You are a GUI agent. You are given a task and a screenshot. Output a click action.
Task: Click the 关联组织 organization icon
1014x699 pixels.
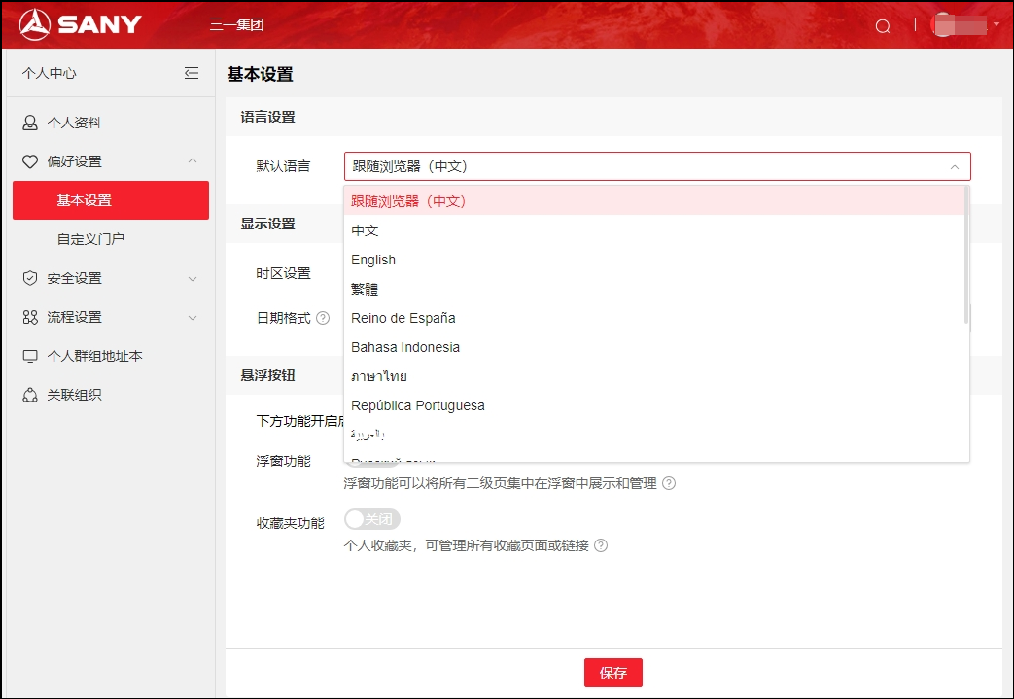pos(30,395)
